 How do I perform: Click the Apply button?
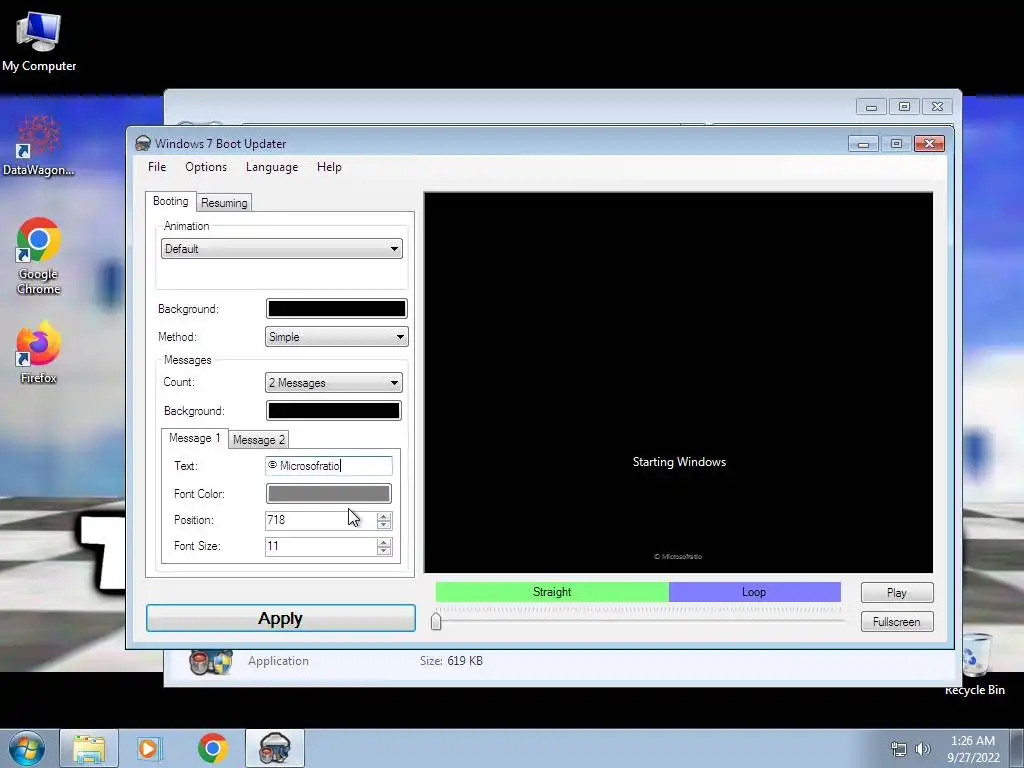click(281, 618)
